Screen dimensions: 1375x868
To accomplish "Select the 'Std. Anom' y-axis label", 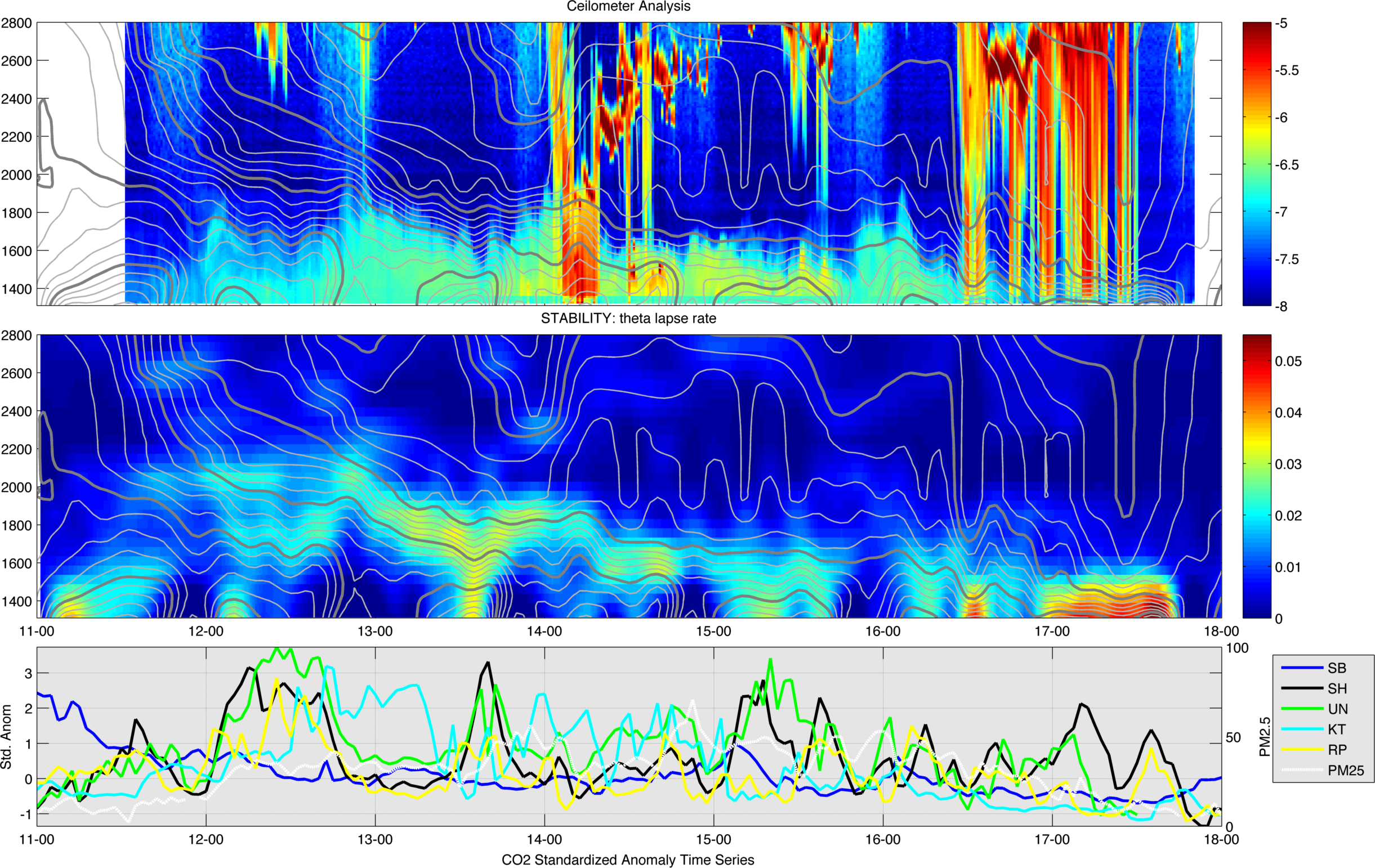I will coord(6,737).
